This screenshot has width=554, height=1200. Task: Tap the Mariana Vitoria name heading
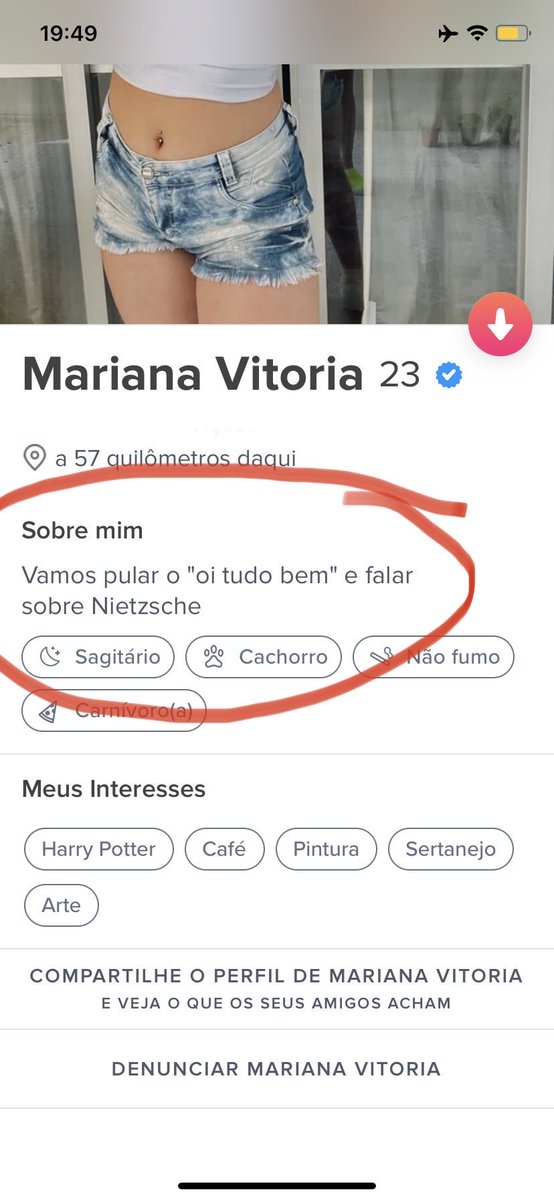192,376
